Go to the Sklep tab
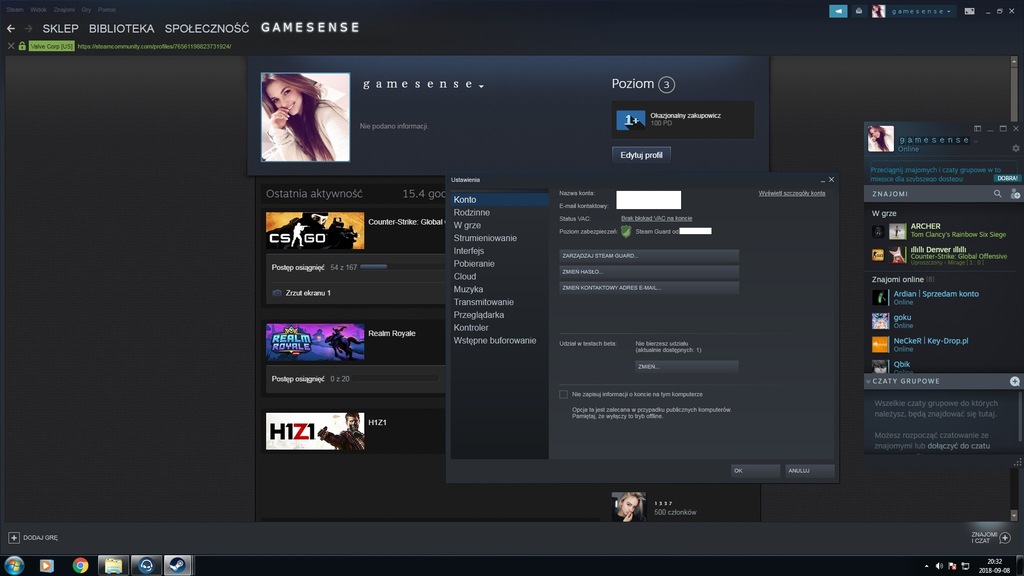Viewport: 1024px width, 576px height. tap(60, 29)
